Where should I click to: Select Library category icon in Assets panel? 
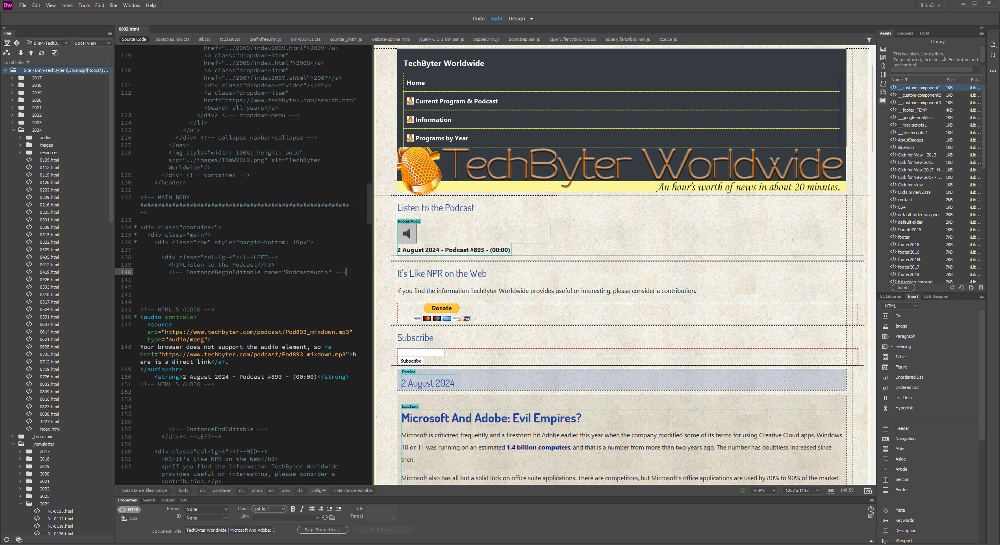point(883,100)
